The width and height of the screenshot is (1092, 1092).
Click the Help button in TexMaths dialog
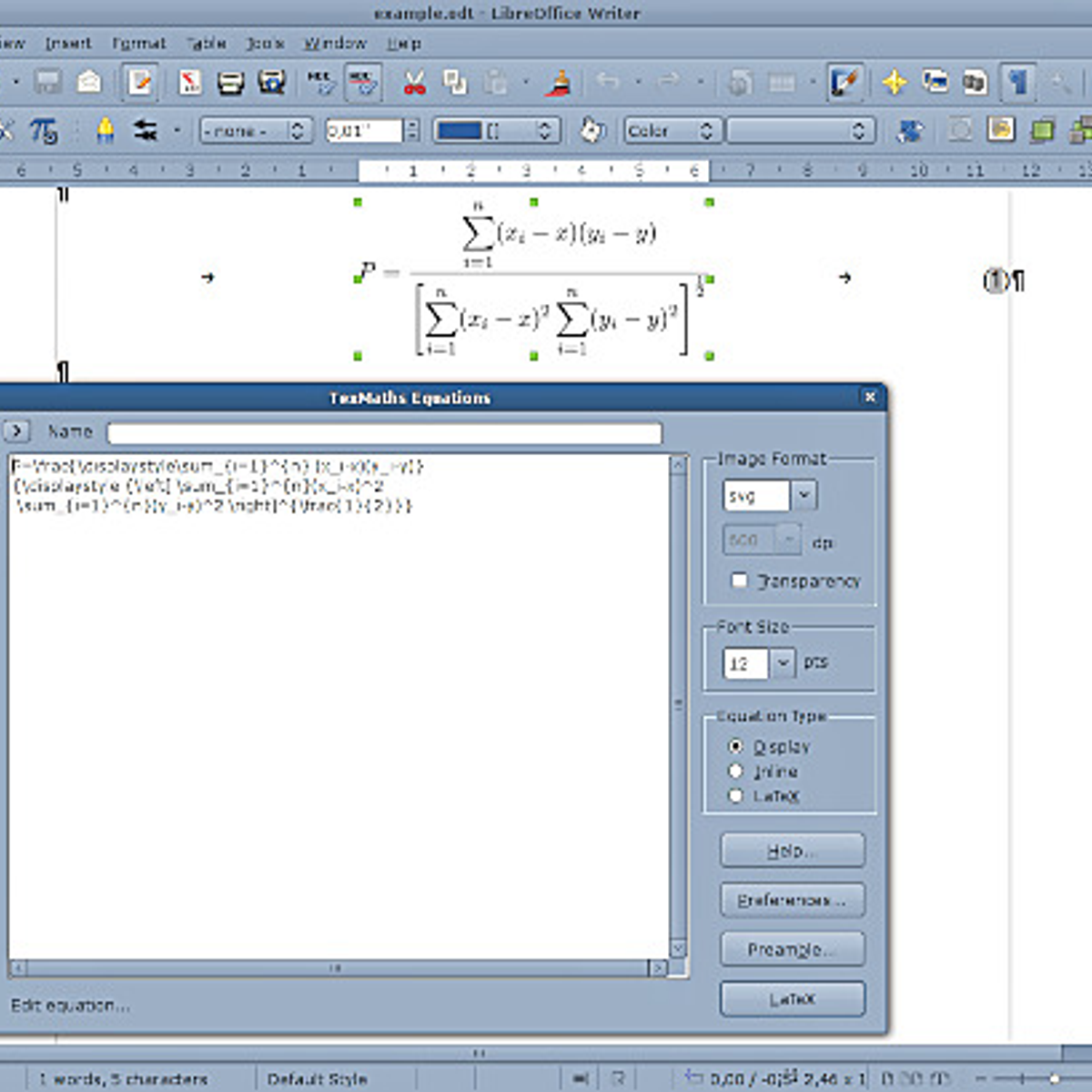tap(791, 850)
